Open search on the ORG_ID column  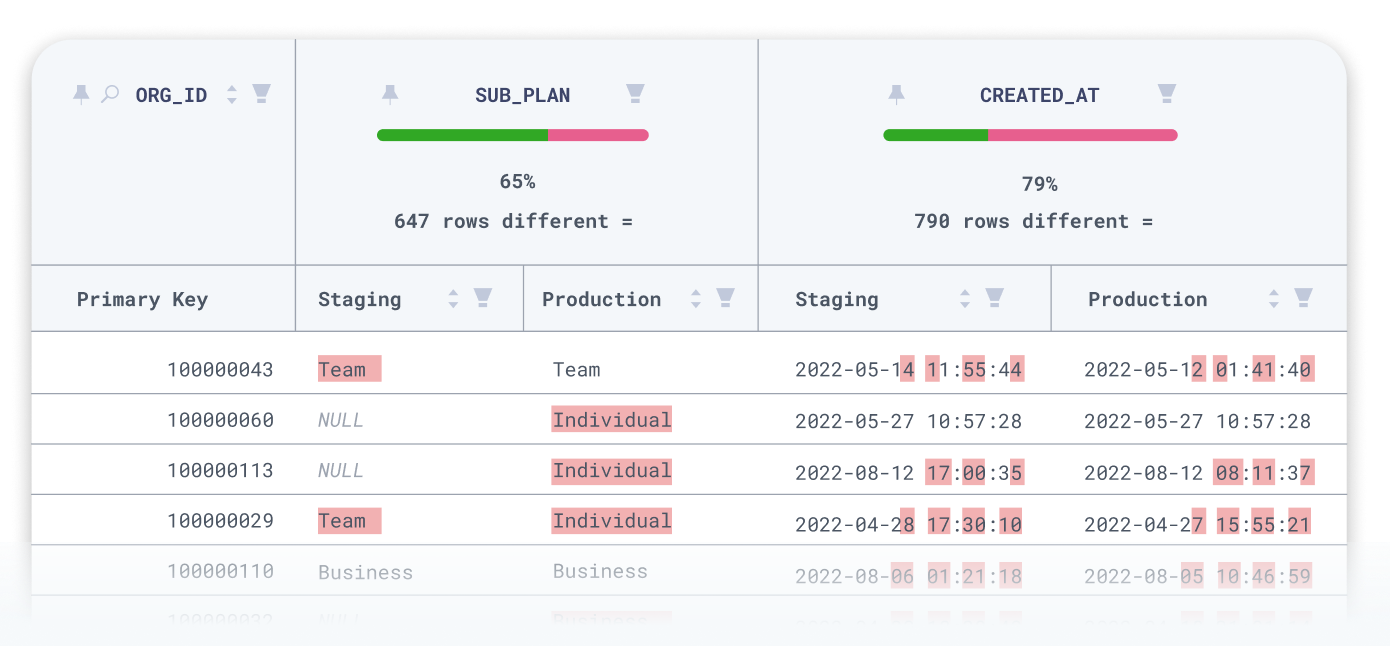[x=109, y=93]
